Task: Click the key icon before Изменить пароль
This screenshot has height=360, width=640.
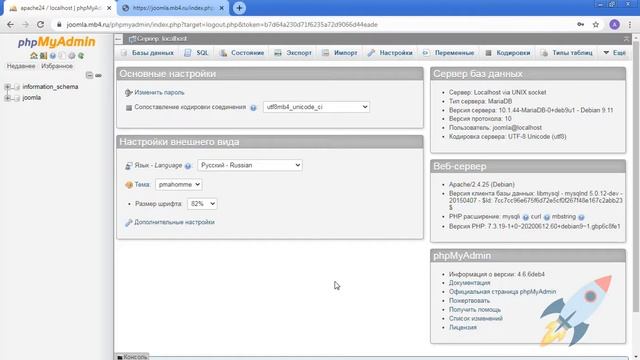Action: click(129, 93)
